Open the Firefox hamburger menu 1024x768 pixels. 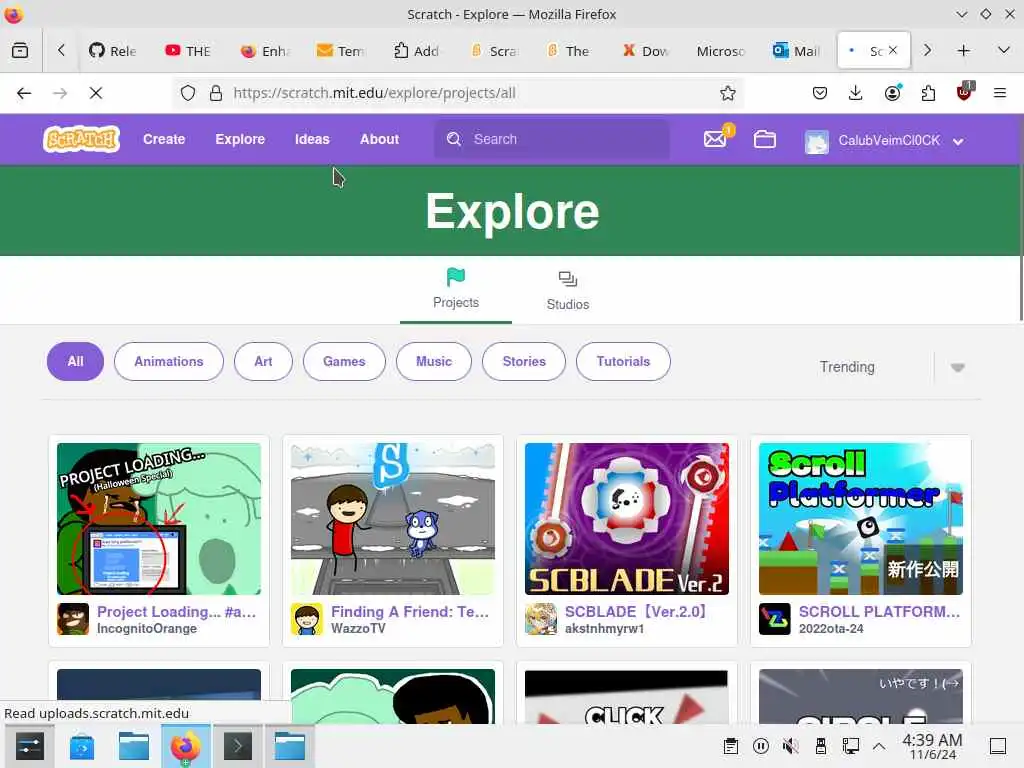point(1000,93)
